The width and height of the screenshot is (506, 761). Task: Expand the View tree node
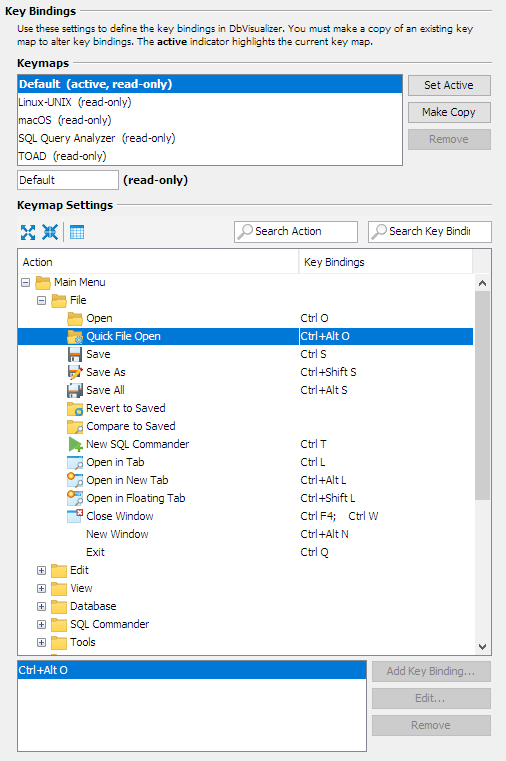pyautogui.click(x=42, y=588)
